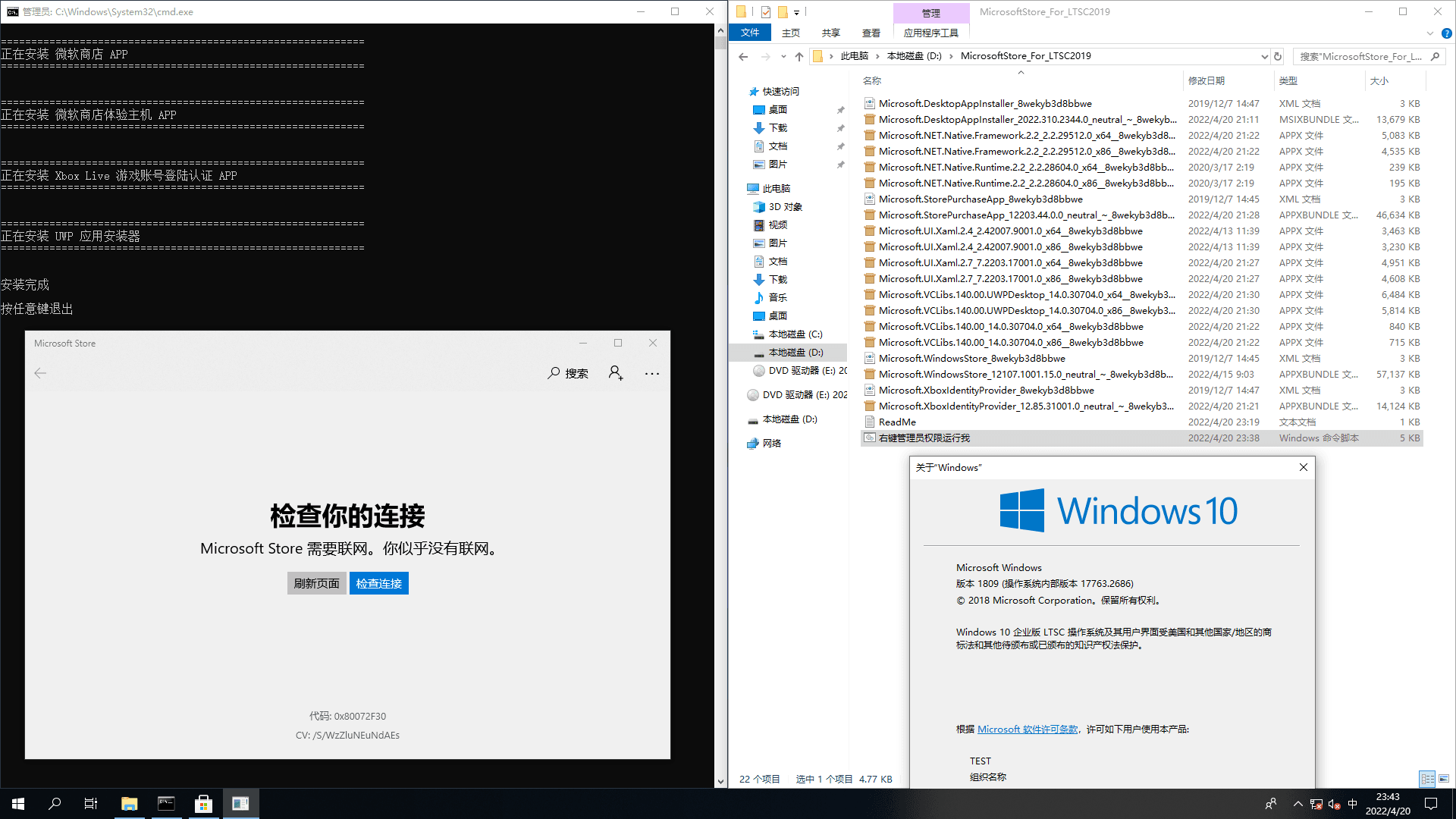Click the 管理 contextual tab header
1456x819 pixels.
coord(931,13)
